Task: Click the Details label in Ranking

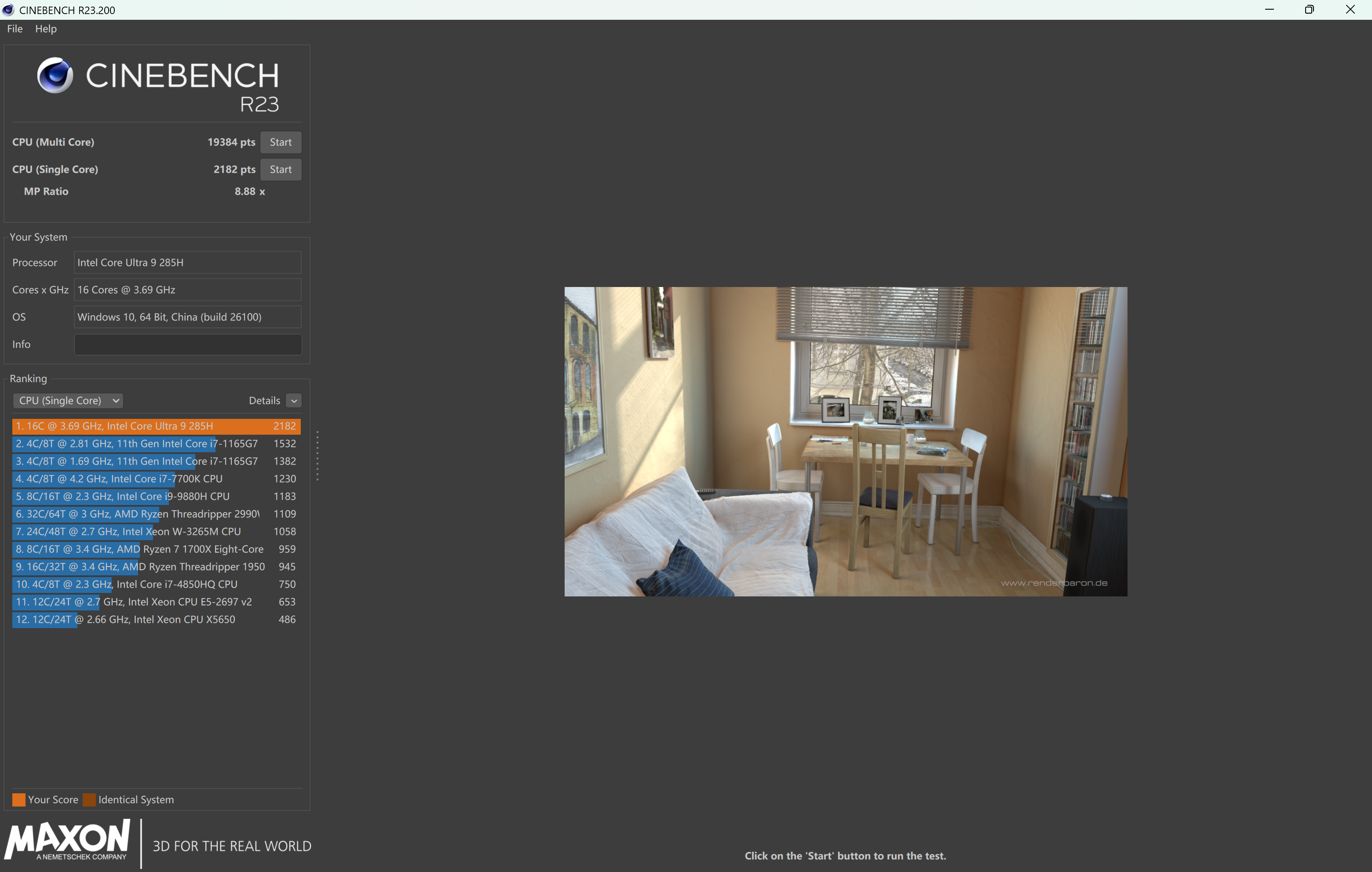Action: click(264, 400)
